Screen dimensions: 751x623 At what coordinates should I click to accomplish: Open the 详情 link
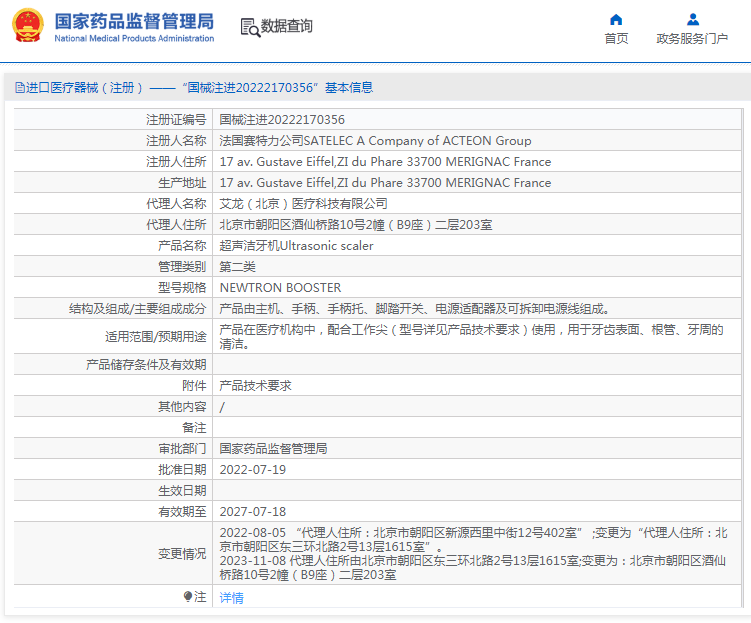click(231, 597)
